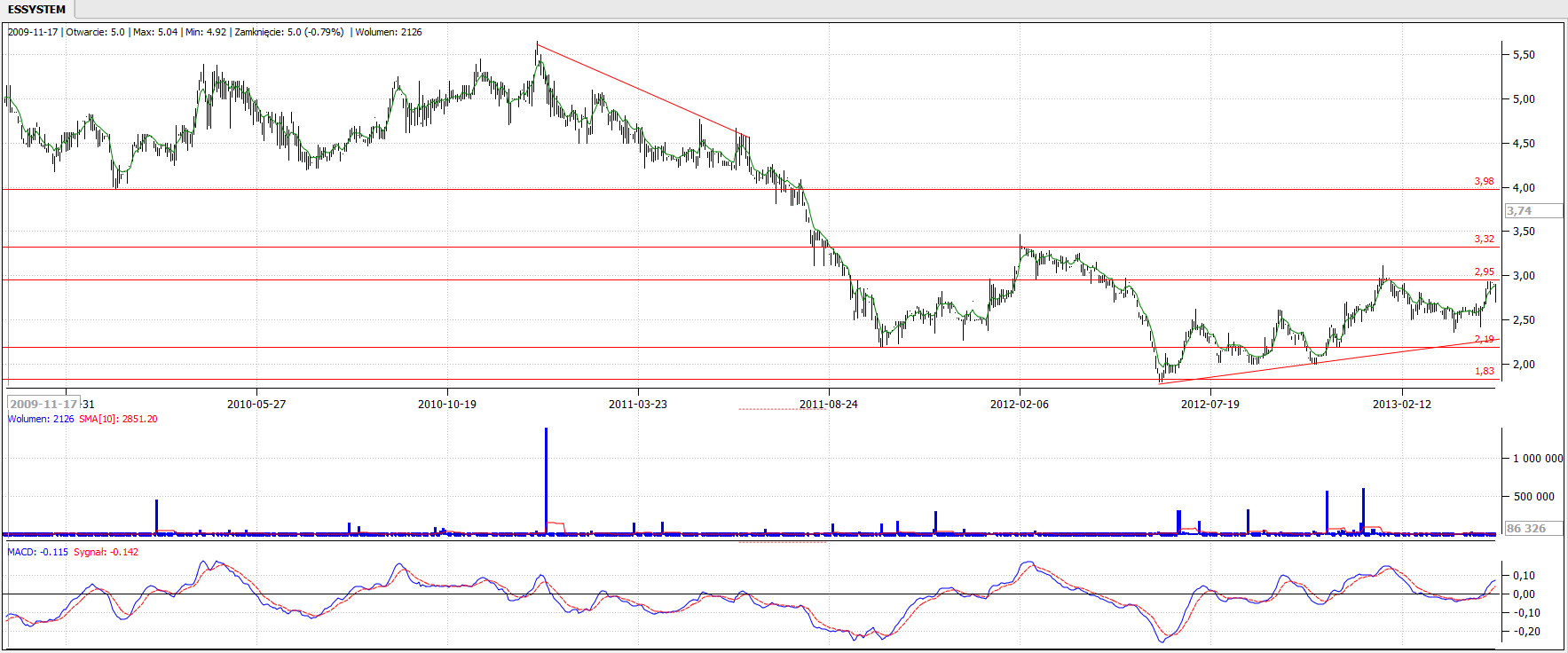Click the 2,95 level label
The width and height of the screenshot is (1568, 653).
1484,271
